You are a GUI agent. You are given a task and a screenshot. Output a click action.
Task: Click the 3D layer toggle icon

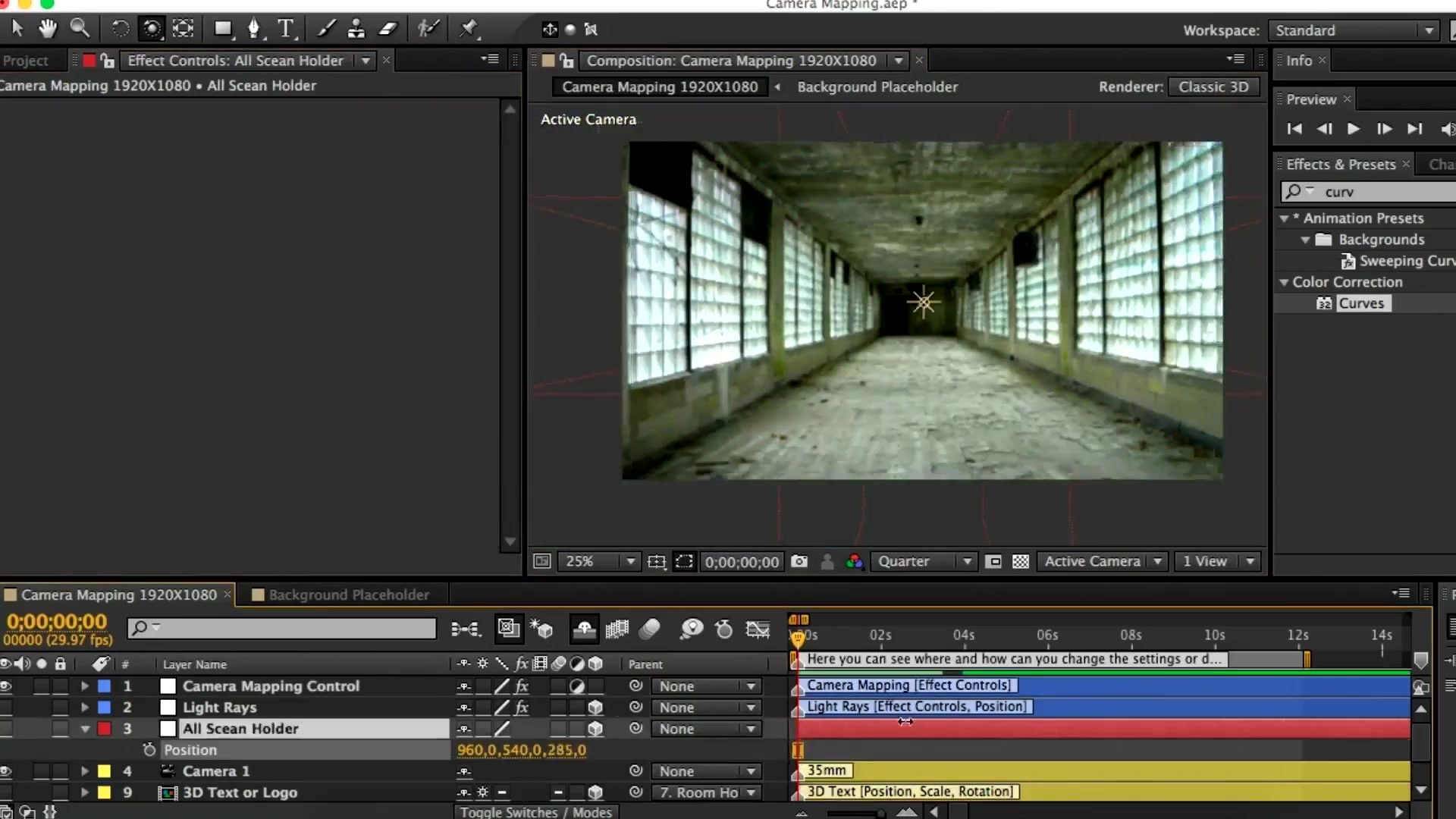tap(597, 663)
